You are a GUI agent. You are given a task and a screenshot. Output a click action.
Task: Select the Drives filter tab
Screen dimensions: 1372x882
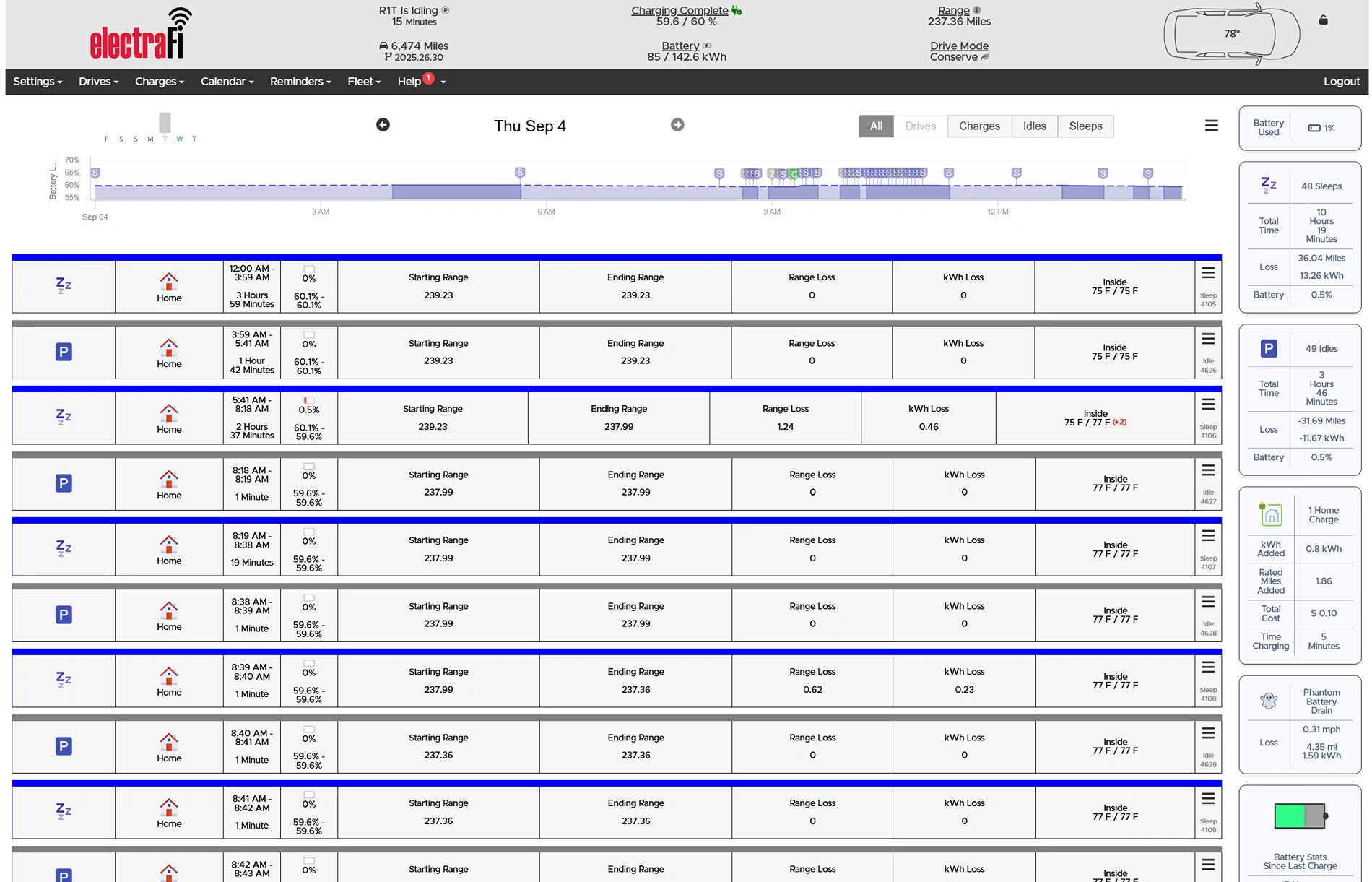click(x=921, y=126)
